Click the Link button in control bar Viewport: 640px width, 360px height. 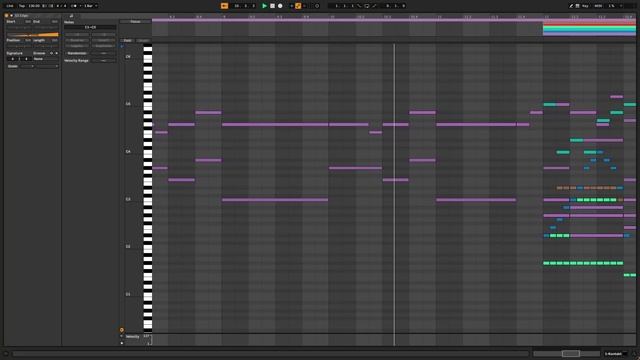10,6
